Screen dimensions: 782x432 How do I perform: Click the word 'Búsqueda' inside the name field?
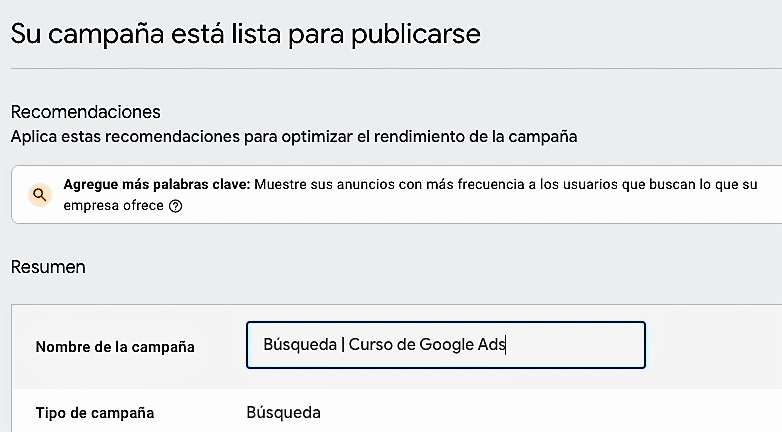click(x=298, y=345)
